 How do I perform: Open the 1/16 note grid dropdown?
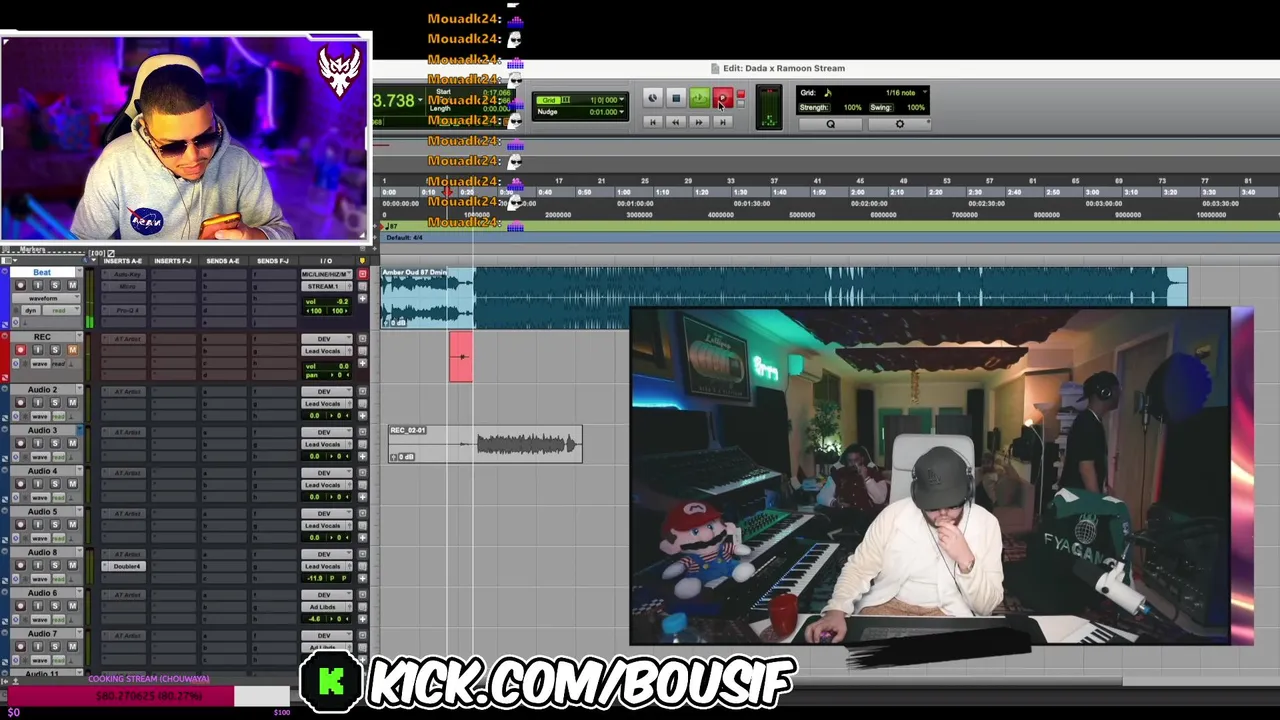coord(905,93)
